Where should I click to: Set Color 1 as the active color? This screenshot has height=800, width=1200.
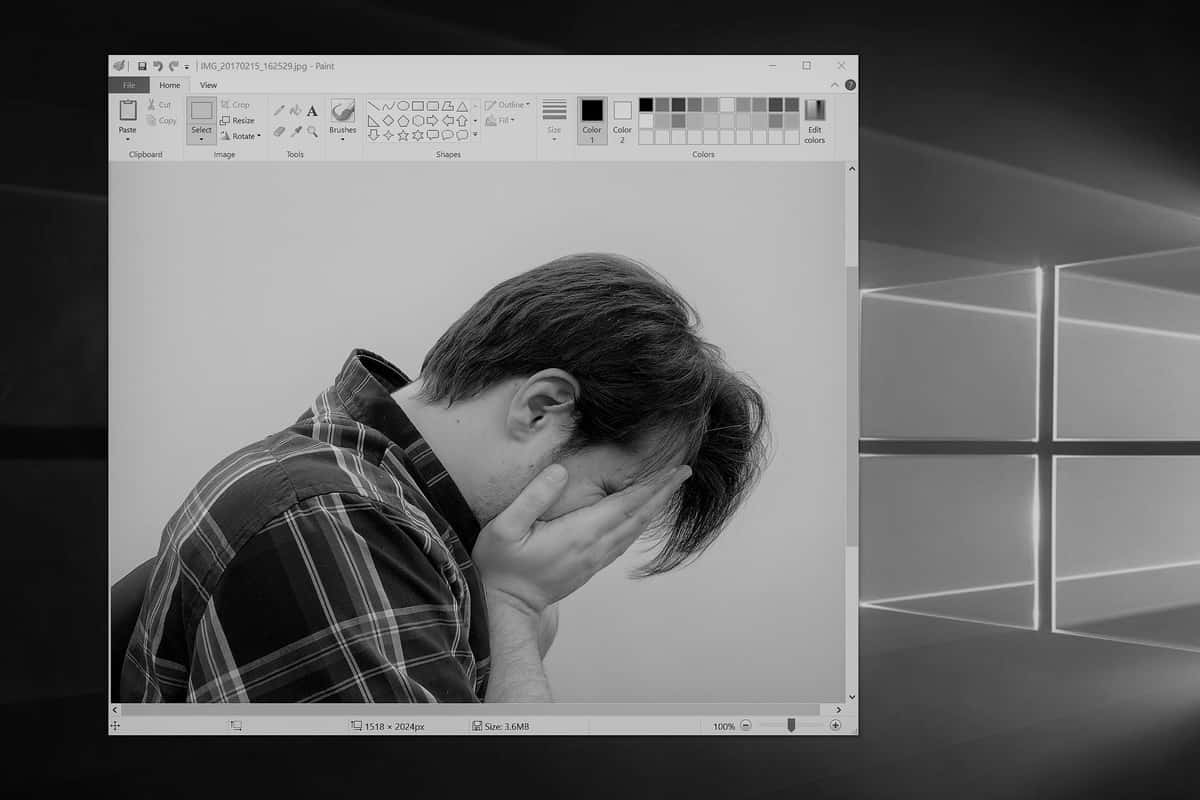[592, 117]
